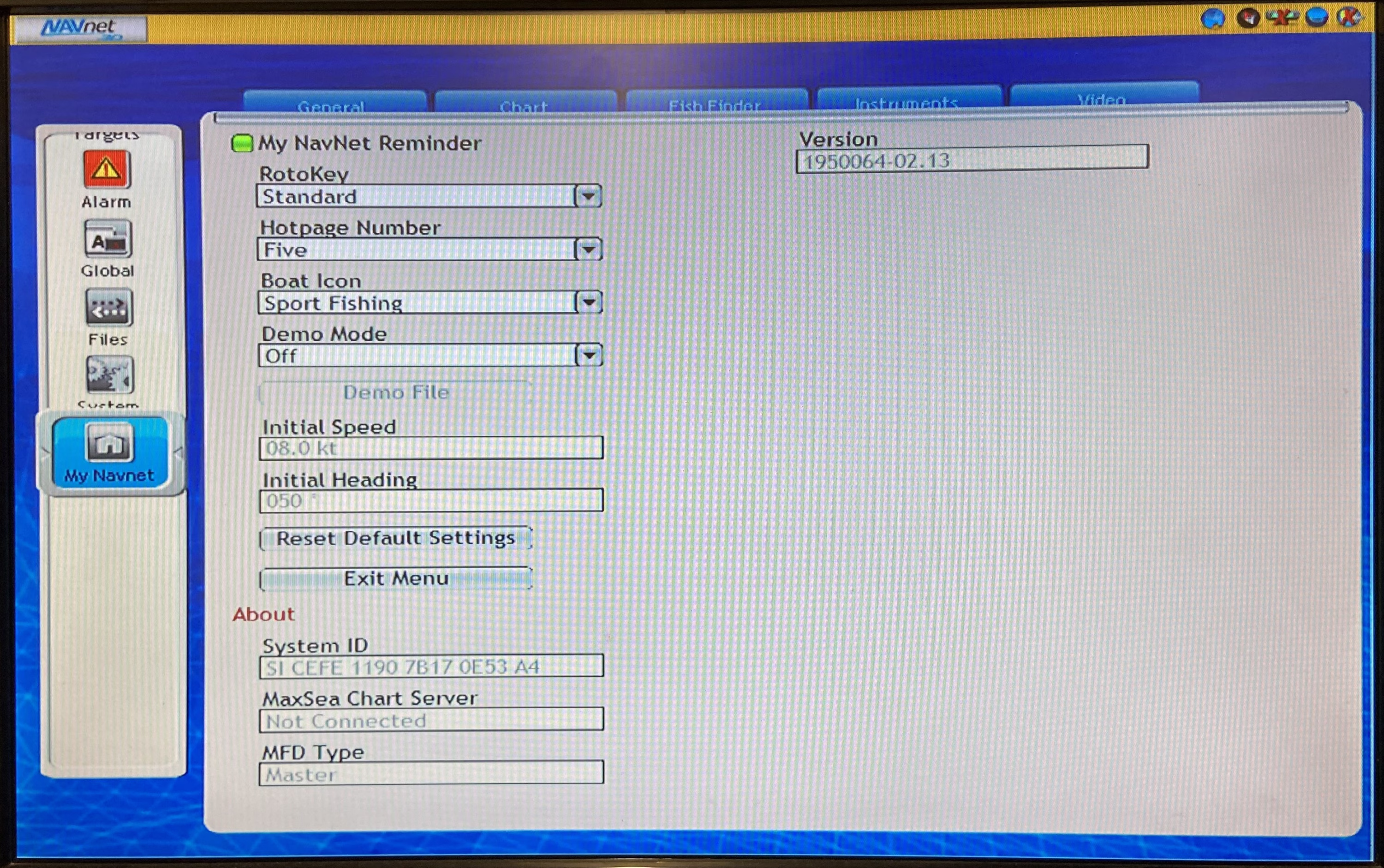The width and height of the screenshot is (1384, 868).
Task: Open the Hotpage Number dropdown
Action: tap(587, 250)
